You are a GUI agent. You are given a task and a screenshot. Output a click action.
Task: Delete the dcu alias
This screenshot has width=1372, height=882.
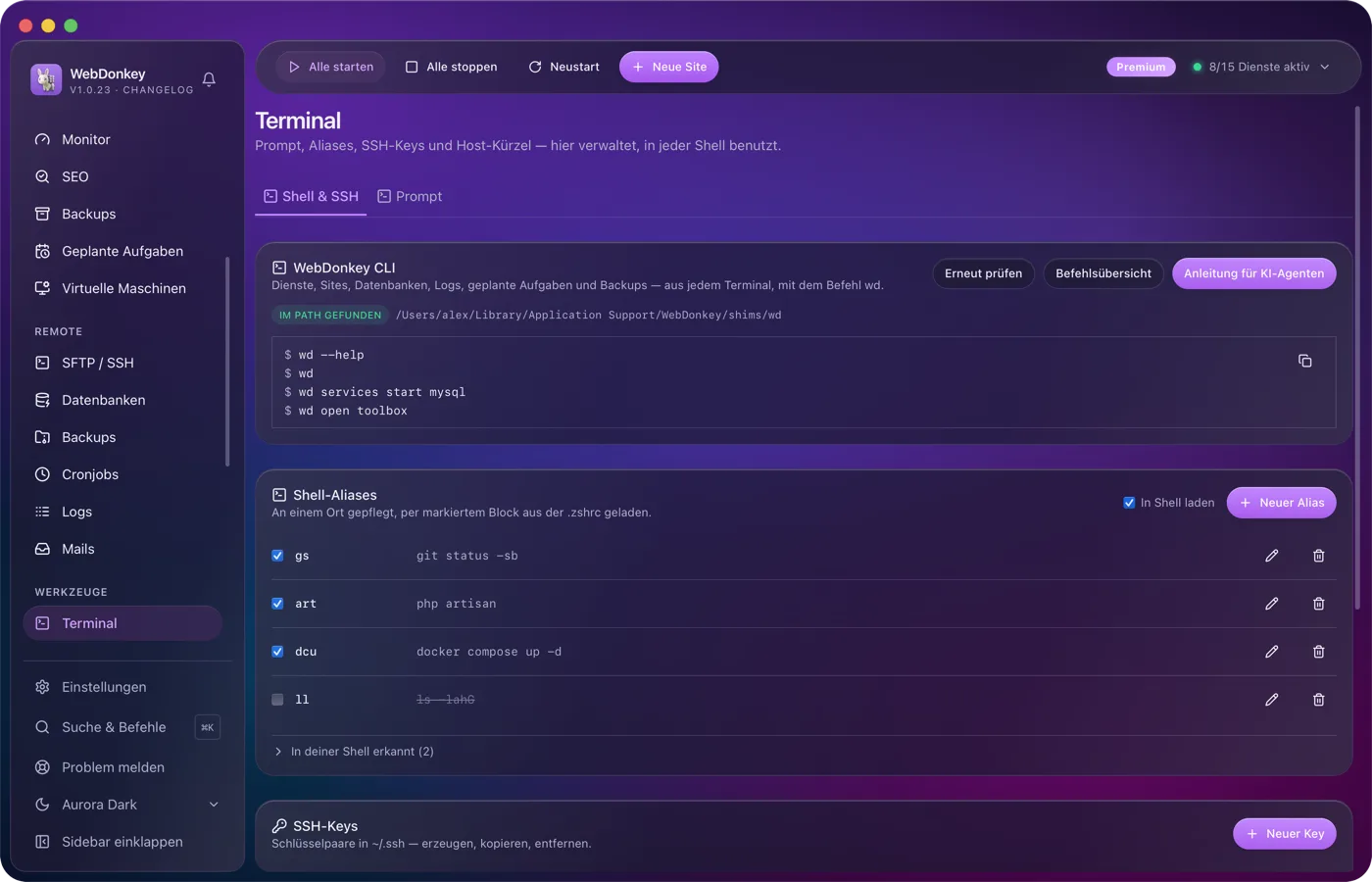tap(1318, 652)
